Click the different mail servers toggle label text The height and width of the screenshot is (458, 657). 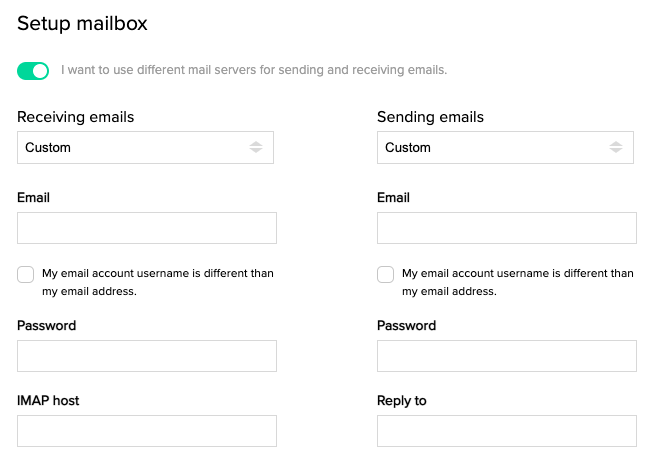(254, 70)
